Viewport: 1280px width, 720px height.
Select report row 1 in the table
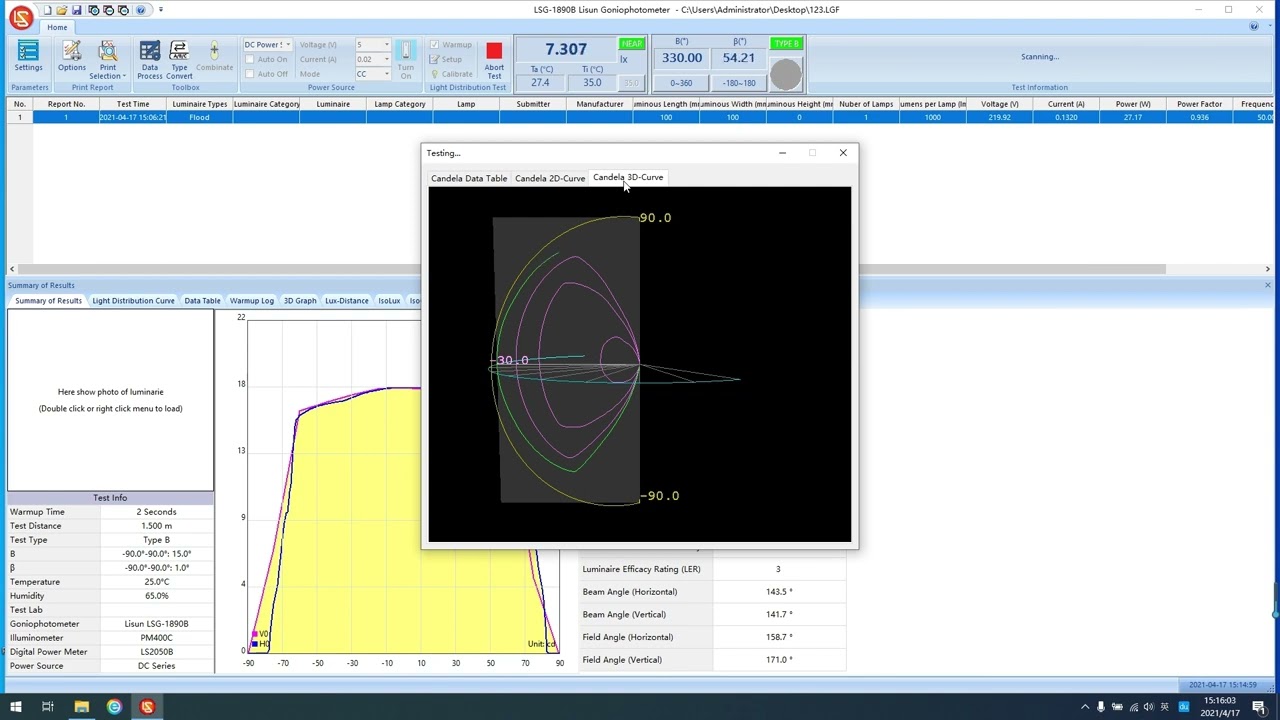[640, 117]
